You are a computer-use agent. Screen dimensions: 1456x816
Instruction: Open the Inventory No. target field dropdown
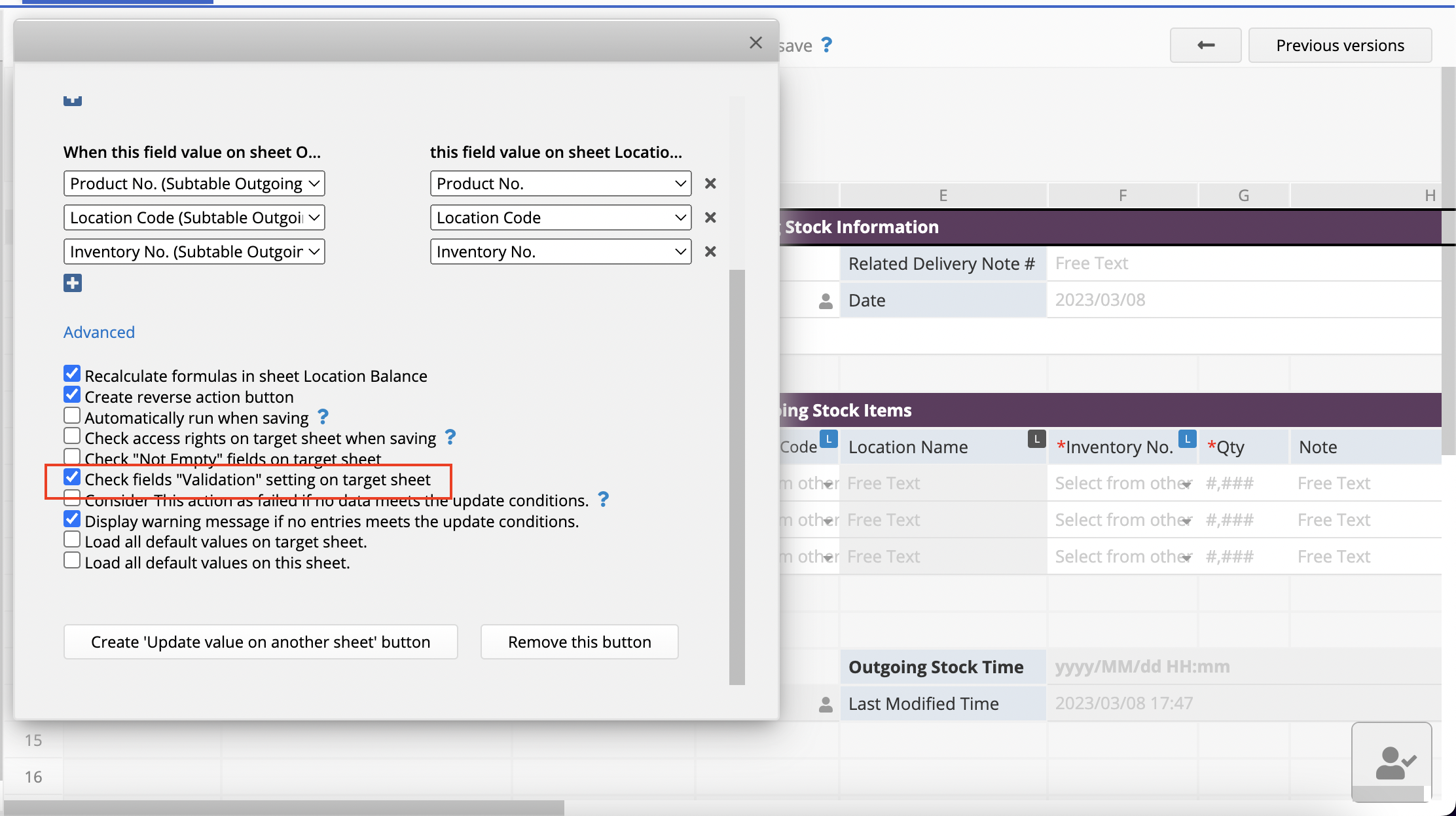[560, 251]
